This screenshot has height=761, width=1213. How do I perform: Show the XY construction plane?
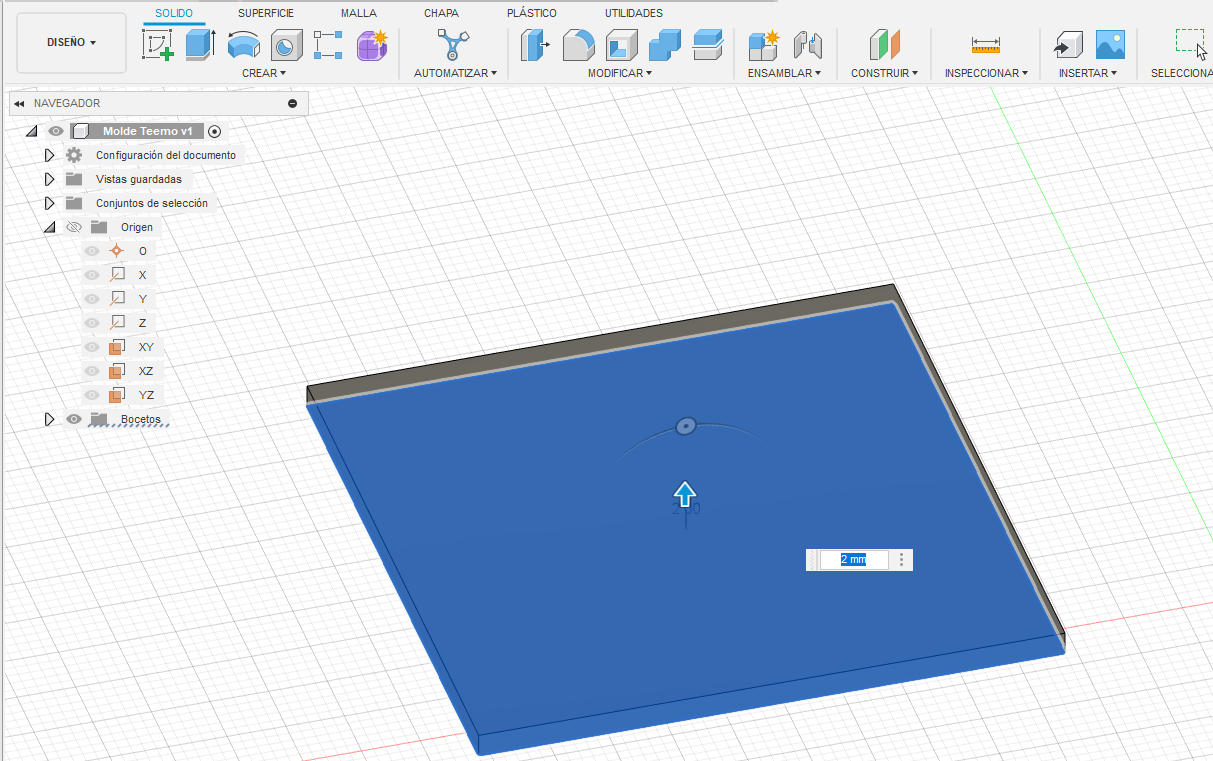(x=91, y=346)
